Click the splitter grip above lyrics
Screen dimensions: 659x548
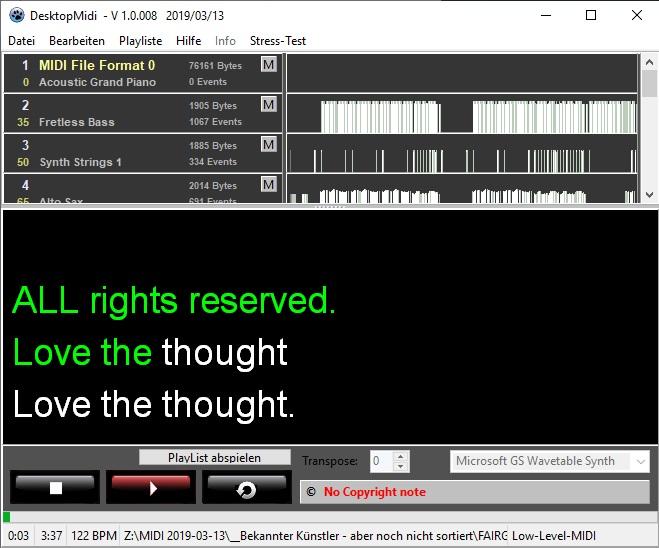pos(330,207)
